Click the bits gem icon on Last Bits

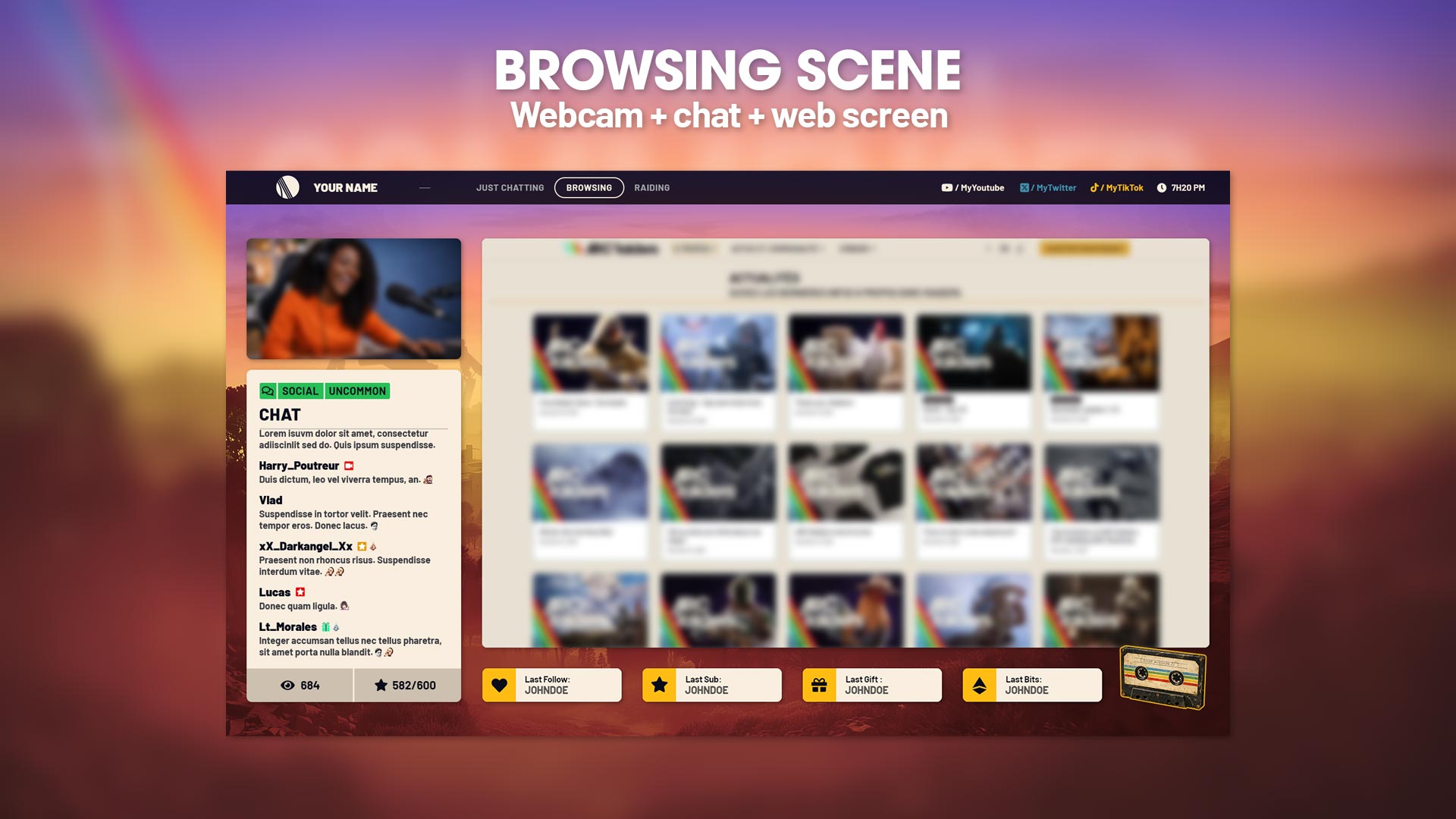[x=979, y=686]
